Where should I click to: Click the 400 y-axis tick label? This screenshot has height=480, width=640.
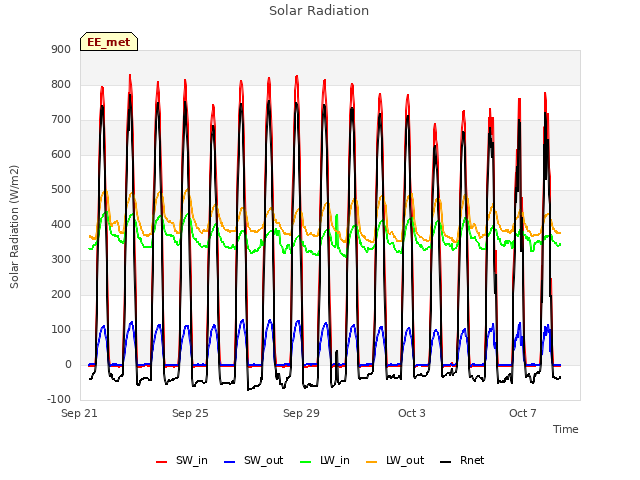[x=61, y=224]
